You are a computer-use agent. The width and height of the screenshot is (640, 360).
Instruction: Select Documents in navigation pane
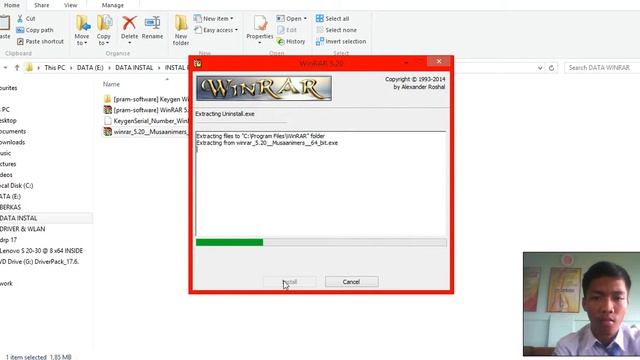(13, 131)
